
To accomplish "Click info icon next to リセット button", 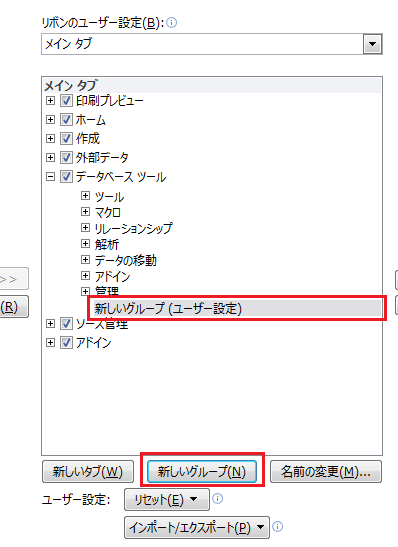I will pos(218,499).
